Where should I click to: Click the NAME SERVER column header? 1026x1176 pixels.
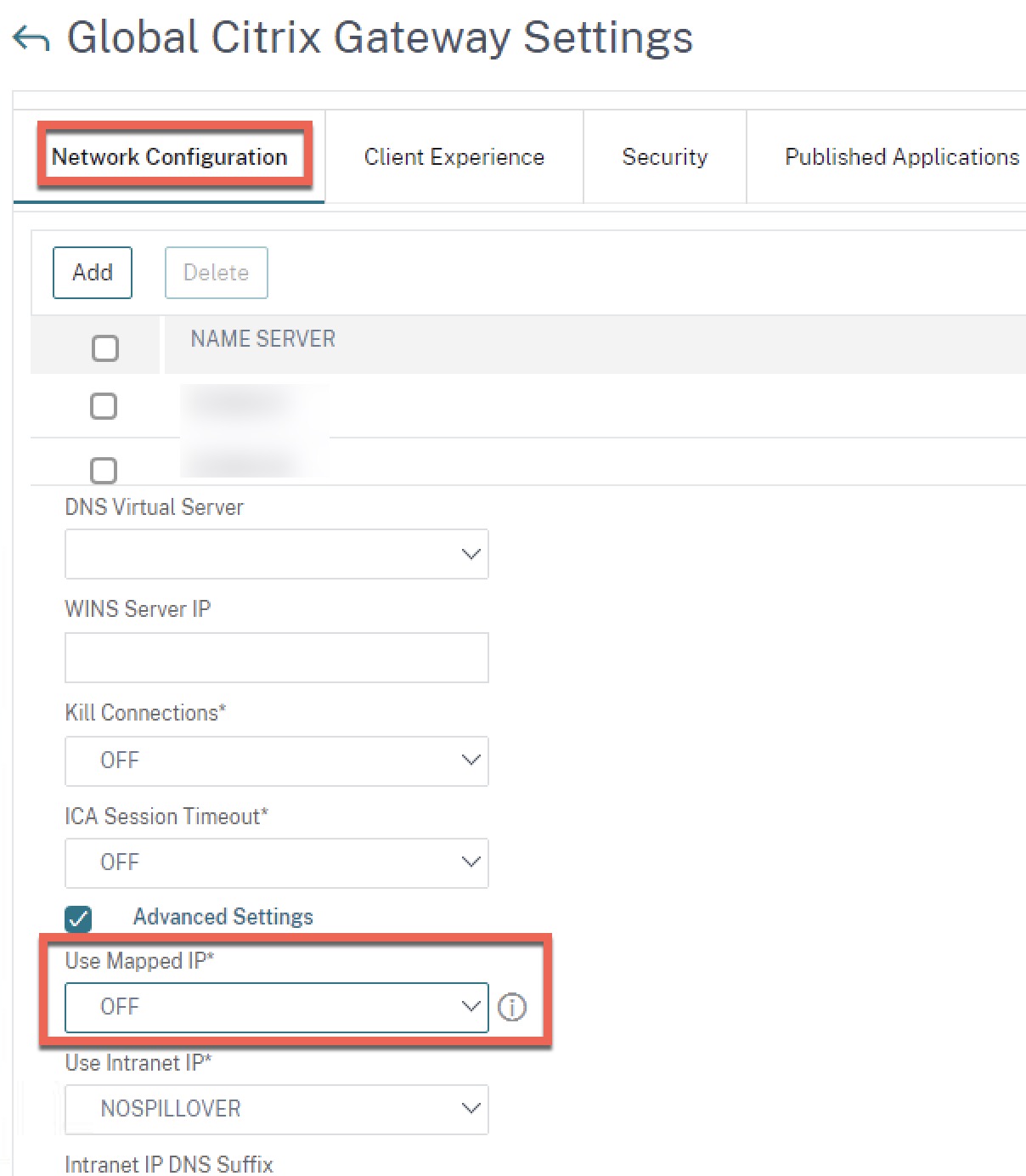pyautogui.click(x=261, y=338)
